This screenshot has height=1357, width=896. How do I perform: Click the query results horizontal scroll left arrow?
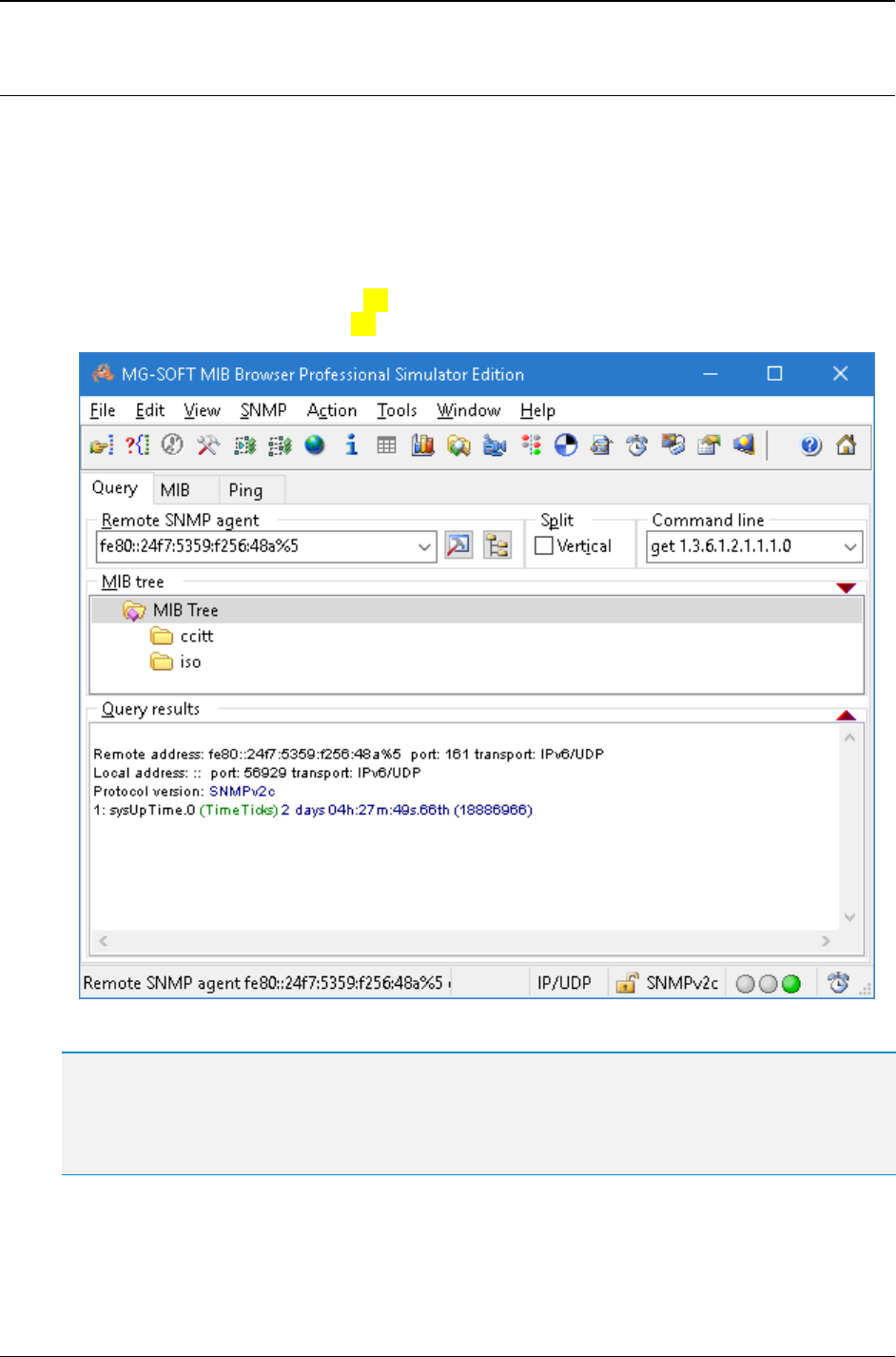point(103,941)
